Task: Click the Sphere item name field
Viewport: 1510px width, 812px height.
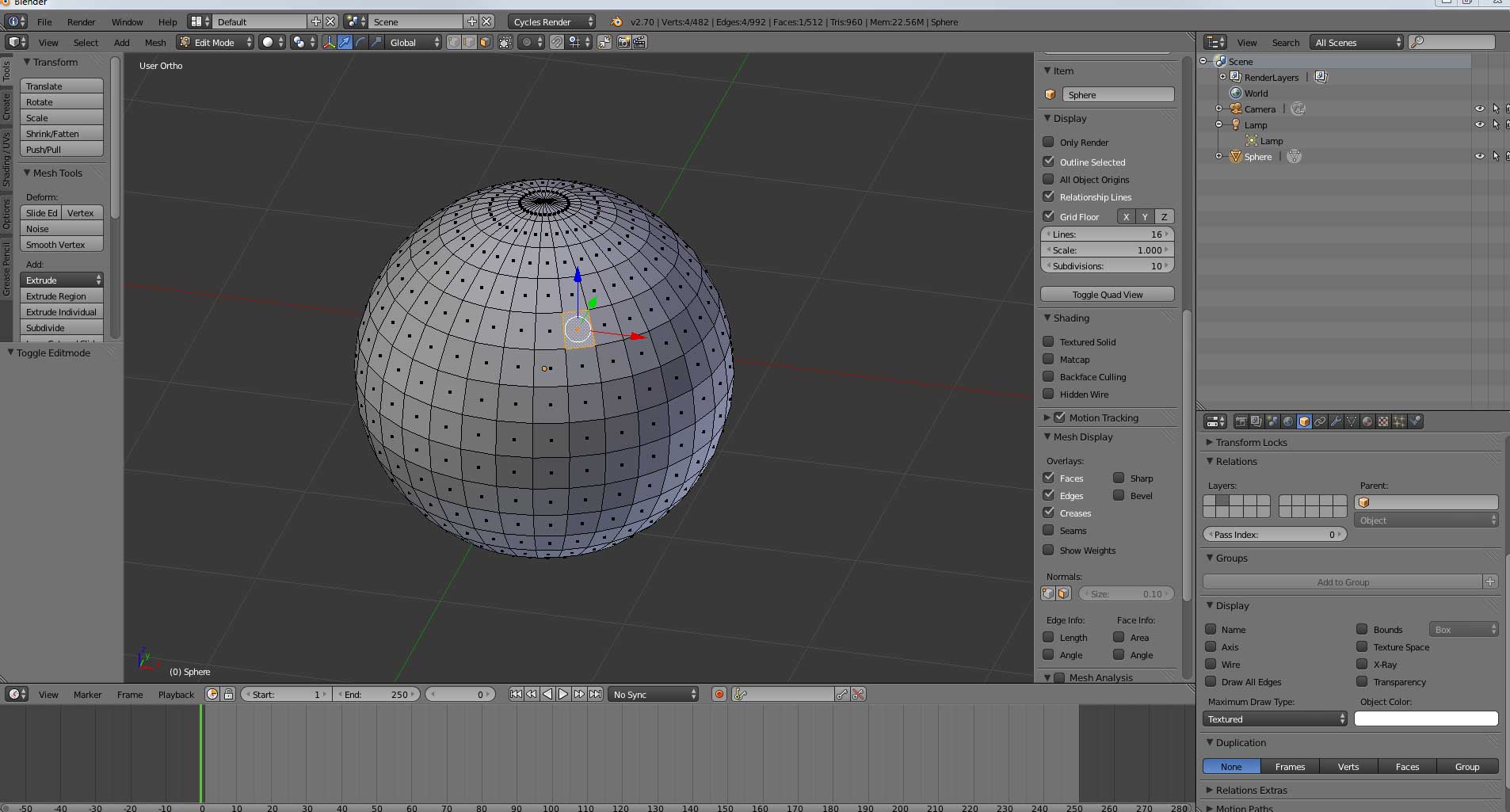Action: click(x=1118, y=94)
